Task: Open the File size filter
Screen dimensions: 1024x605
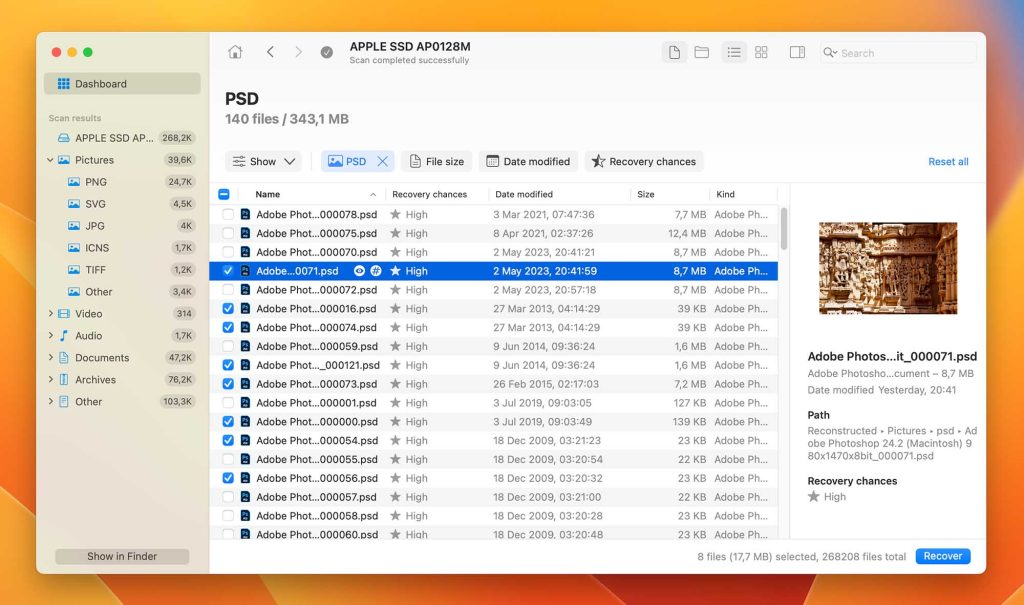Action: (437, 161)
